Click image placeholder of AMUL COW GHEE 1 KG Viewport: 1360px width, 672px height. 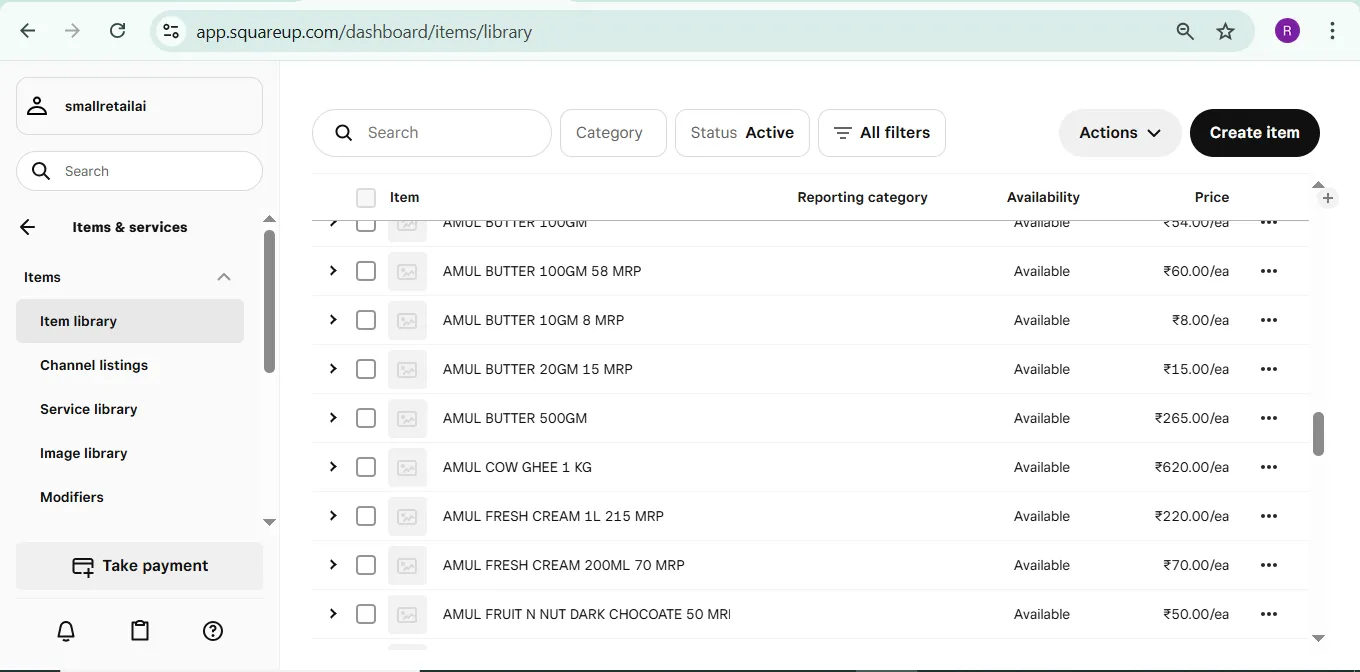(407, 467)
